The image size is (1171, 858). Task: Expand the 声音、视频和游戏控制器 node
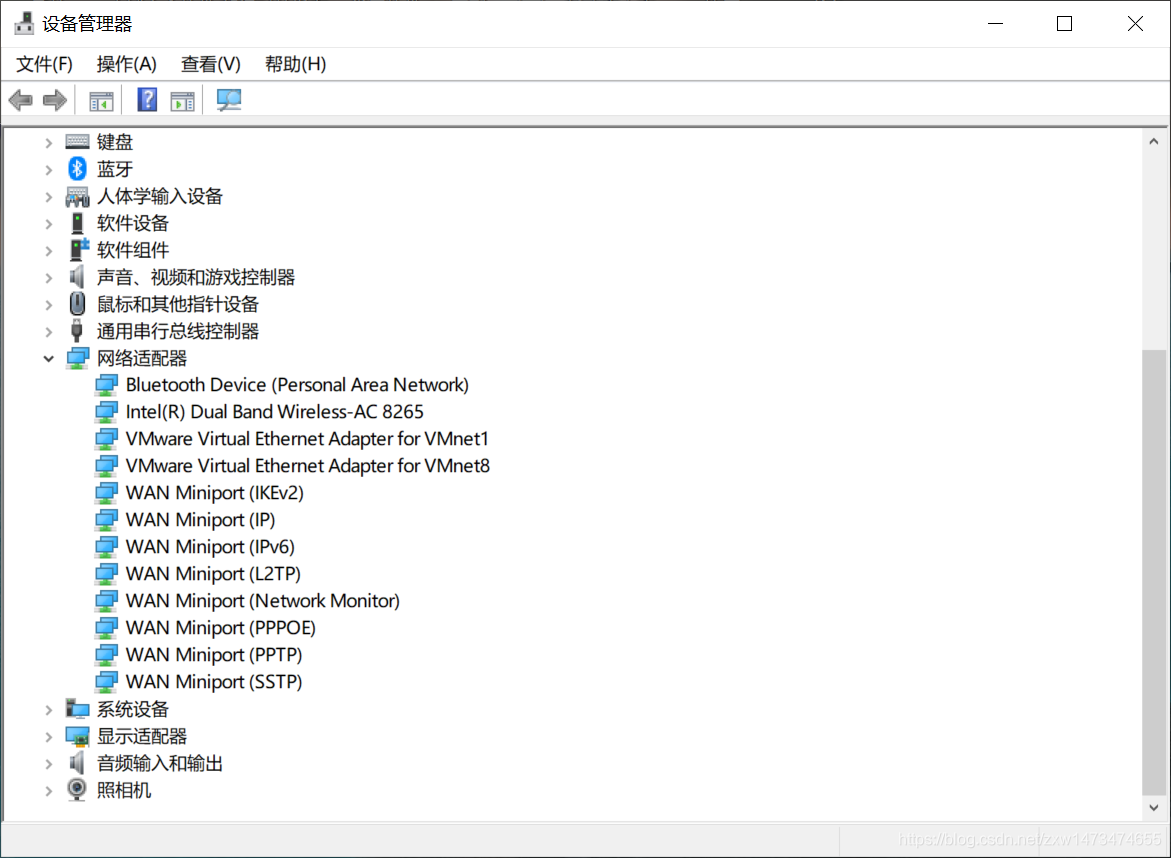click(x=49, y=278)
